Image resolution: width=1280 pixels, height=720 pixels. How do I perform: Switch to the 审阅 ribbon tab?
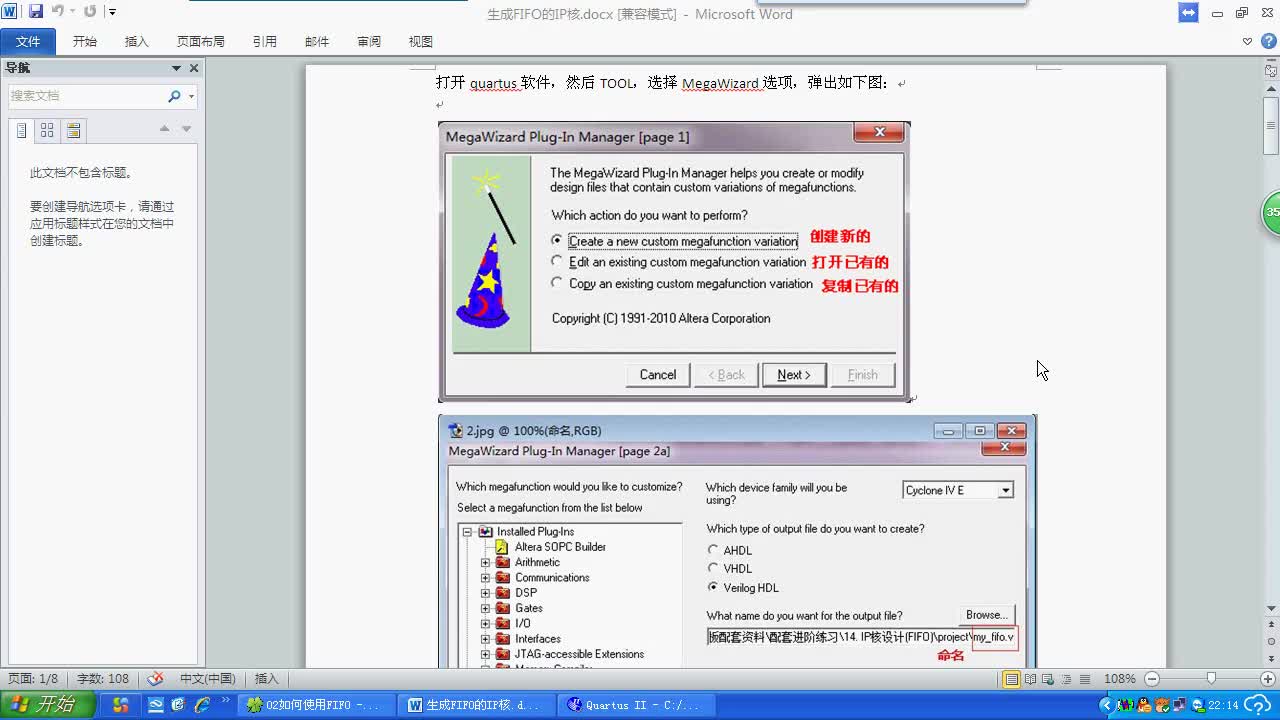click(369, 41)
